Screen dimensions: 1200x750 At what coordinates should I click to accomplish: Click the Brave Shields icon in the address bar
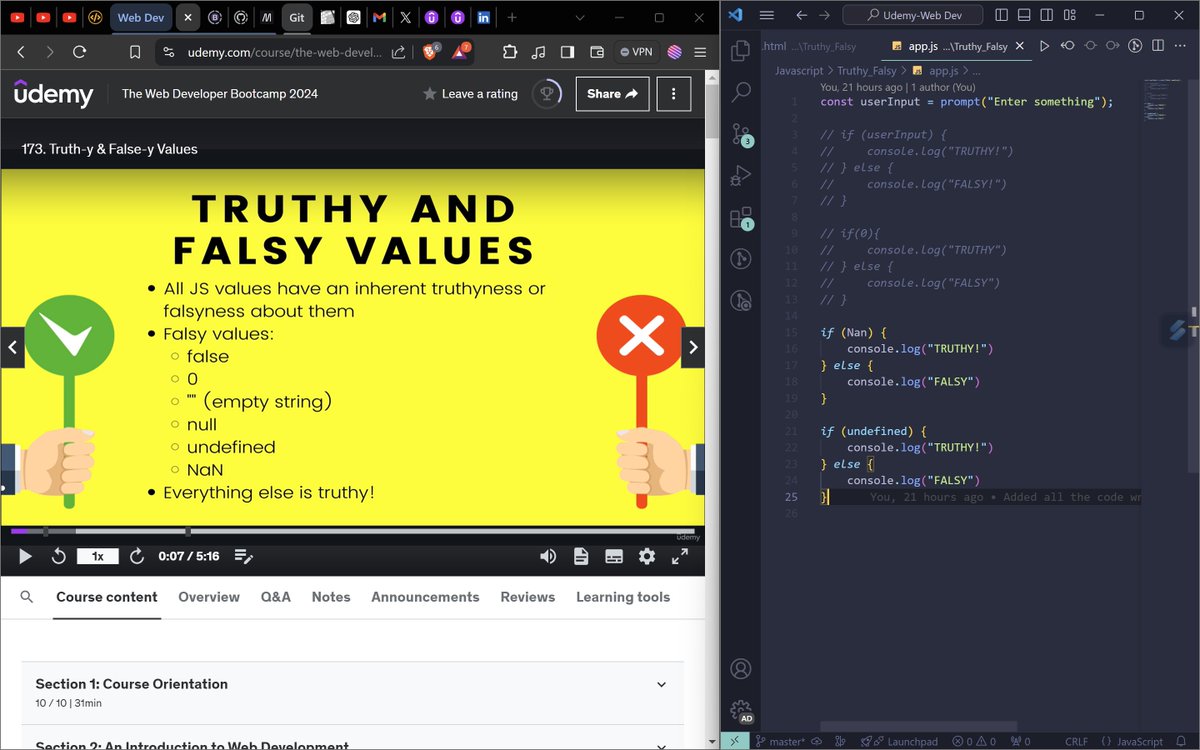pyautogui.click(x=430, y=52)
